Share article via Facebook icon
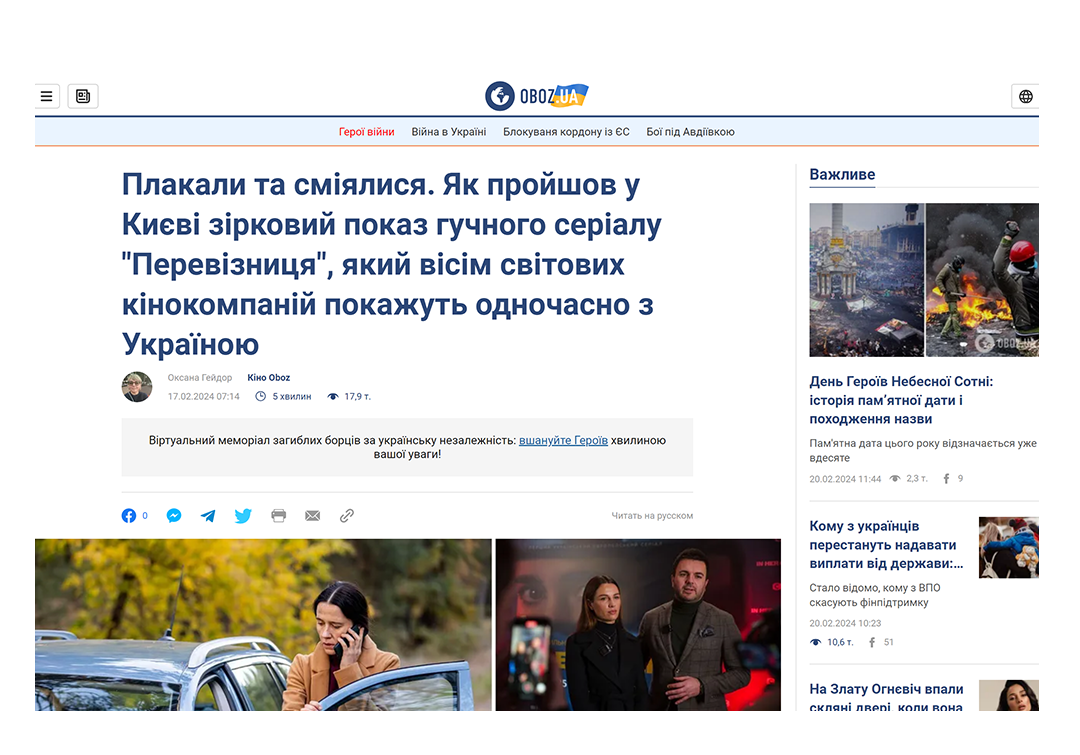 129,516
